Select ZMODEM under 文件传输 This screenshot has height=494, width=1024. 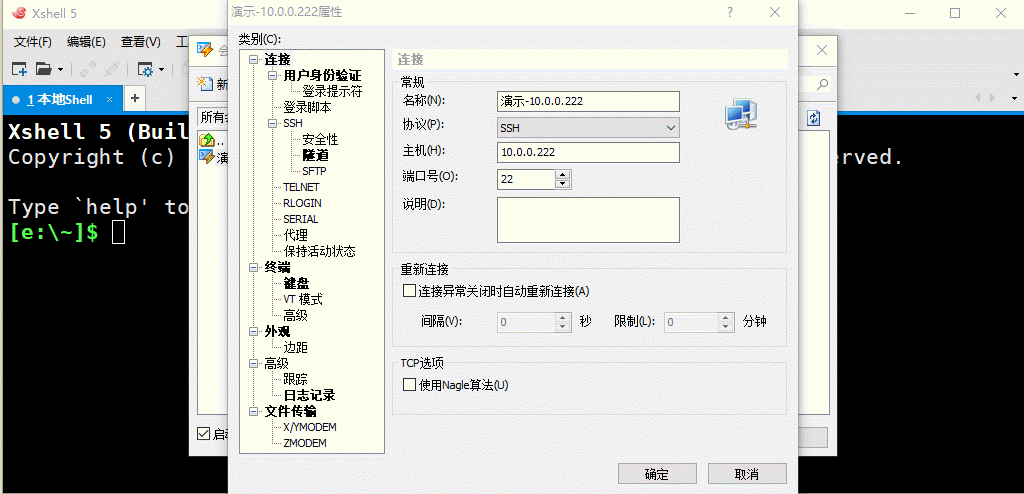pos(305,442)
